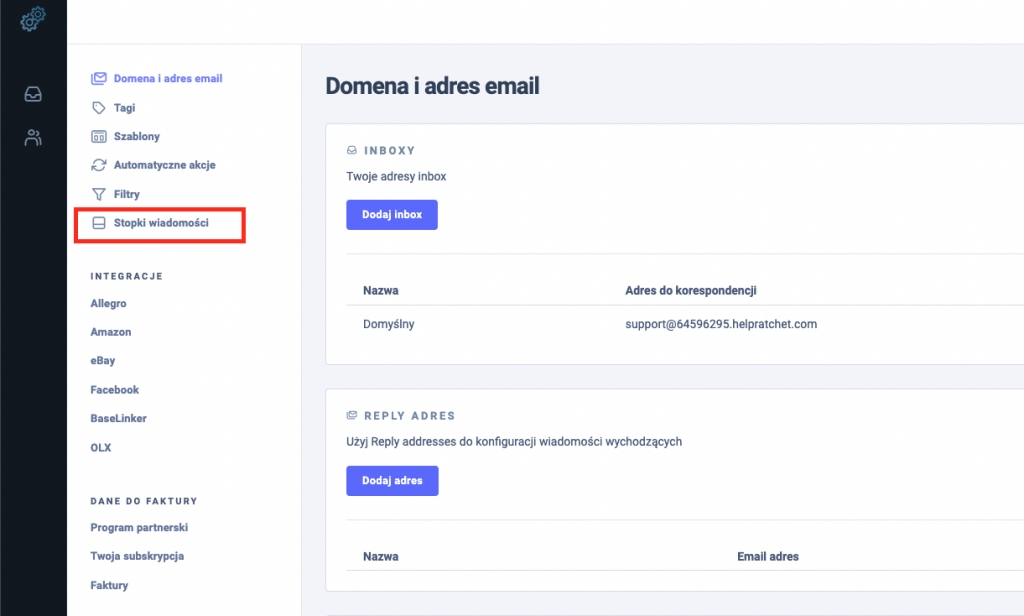Click the tag icon next to Tagi

coord(98,107)
